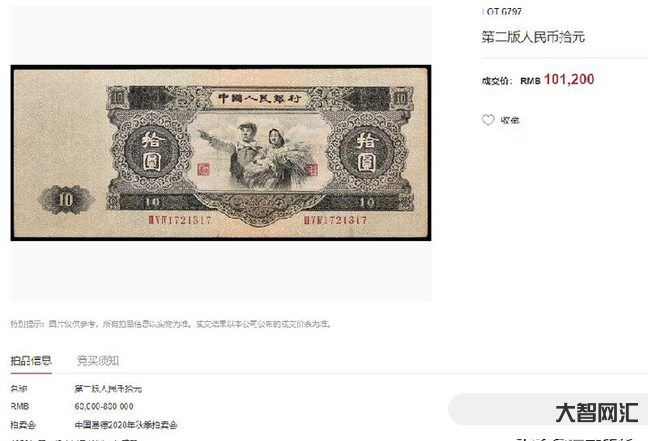
Task: Click the heart favorite icon
Action: [x=488, y=120]
